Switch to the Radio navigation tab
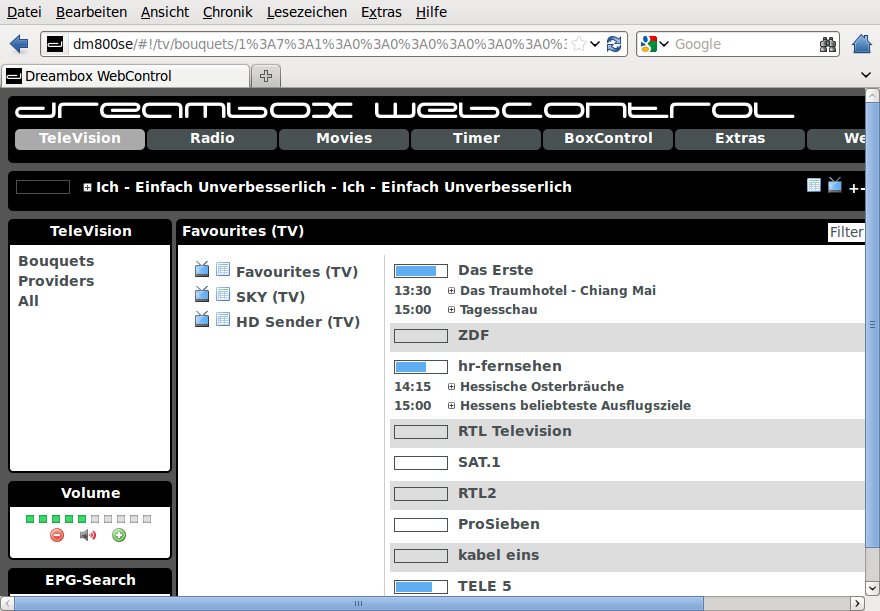The height and width of the screenshot is (611, 880). click(212, 139)
